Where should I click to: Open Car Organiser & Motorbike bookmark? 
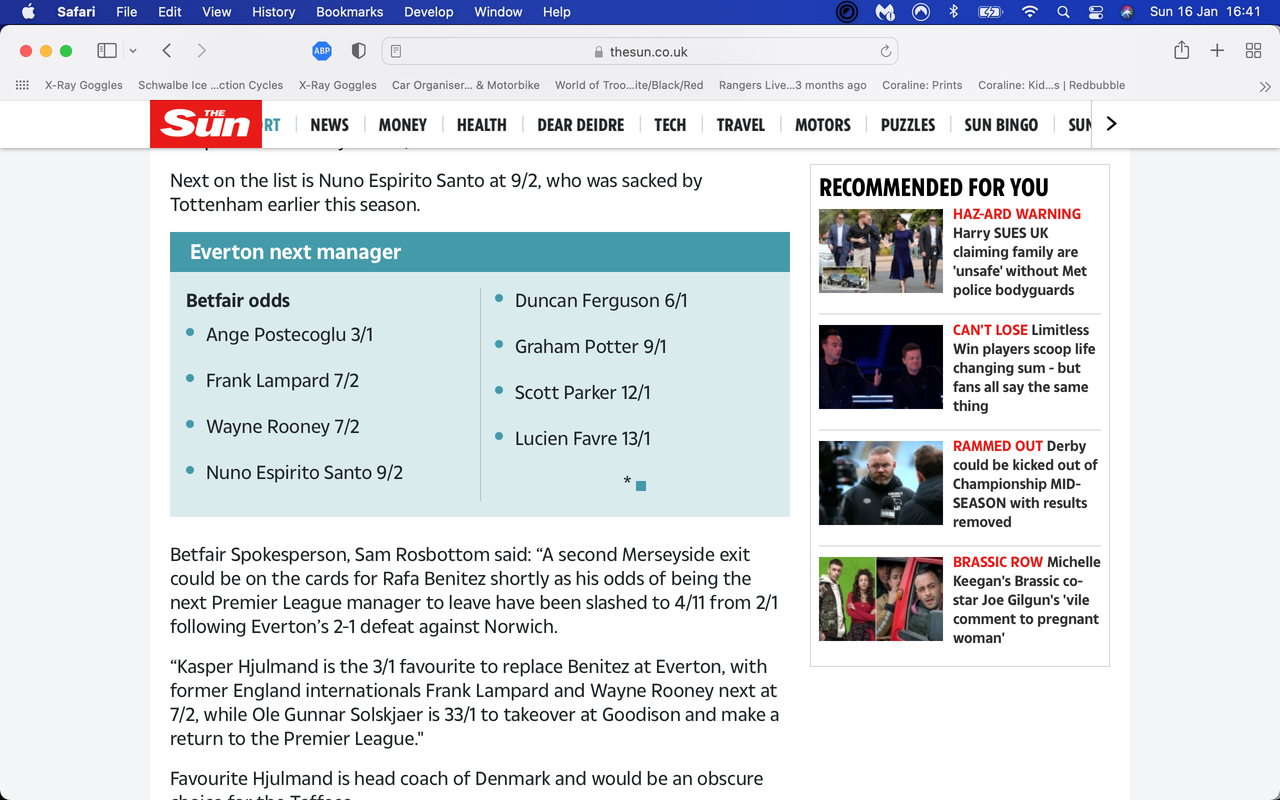tap(466, 85)
